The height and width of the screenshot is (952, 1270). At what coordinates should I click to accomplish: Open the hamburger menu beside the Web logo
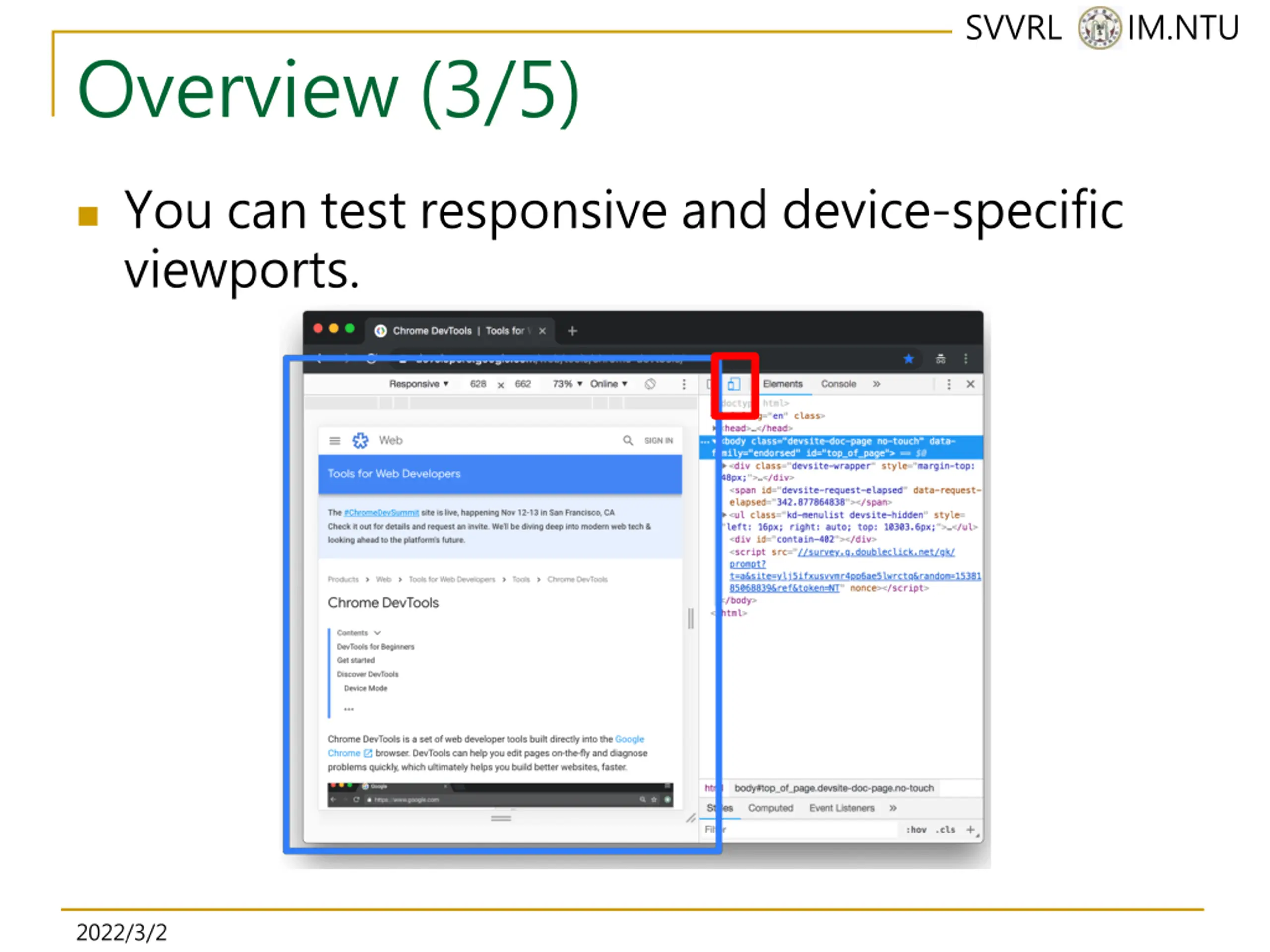(335, 441)
